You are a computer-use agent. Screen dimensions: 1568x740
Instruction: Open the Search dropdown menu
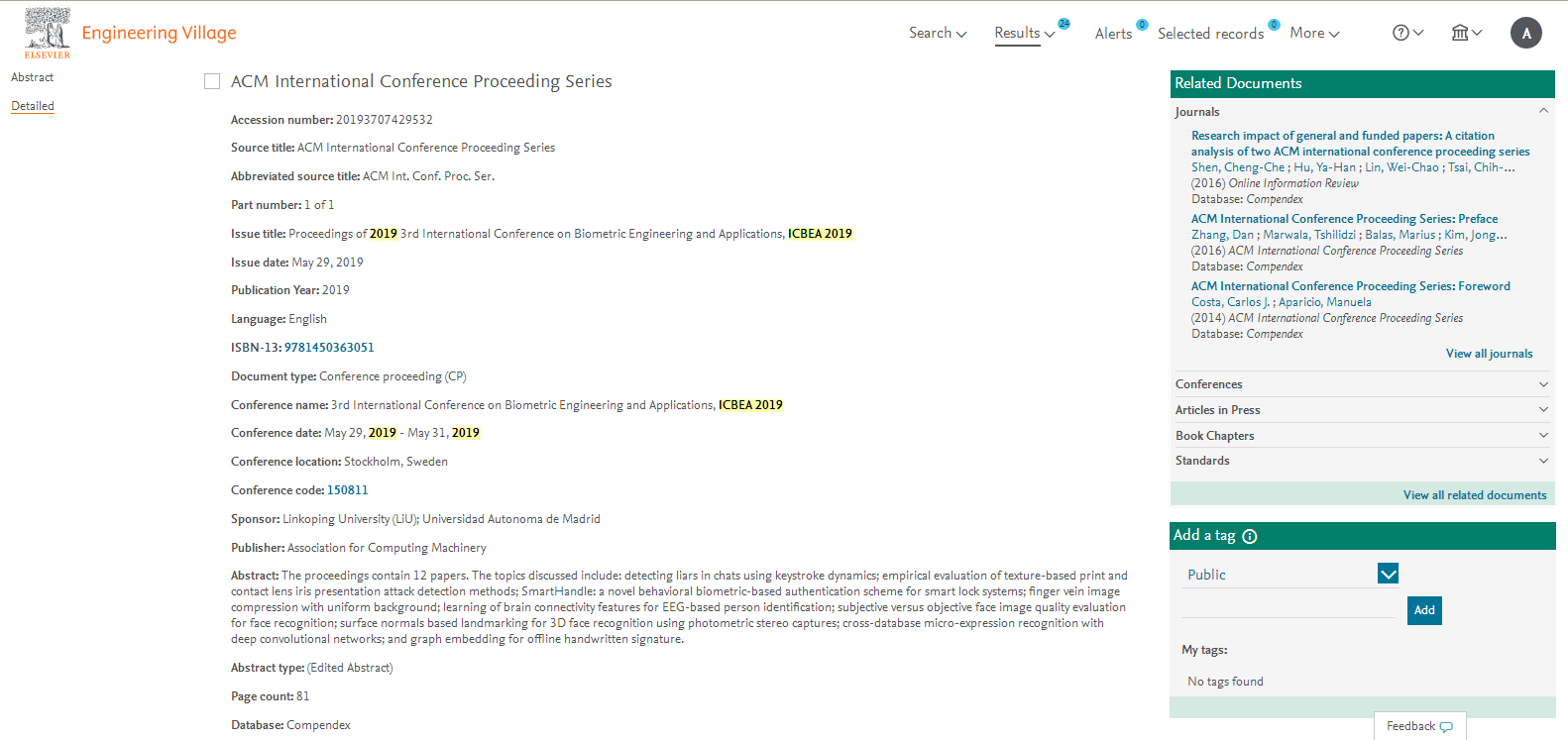click(938, 33)
